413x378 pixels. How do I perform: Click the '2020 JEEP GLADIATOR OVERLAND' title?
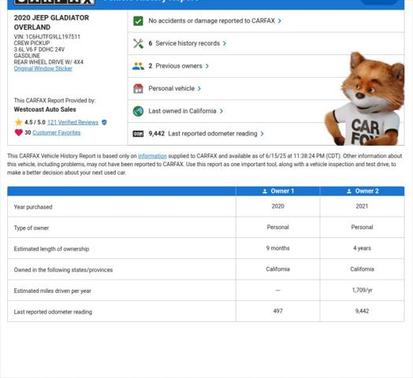[x=51, y=22]
